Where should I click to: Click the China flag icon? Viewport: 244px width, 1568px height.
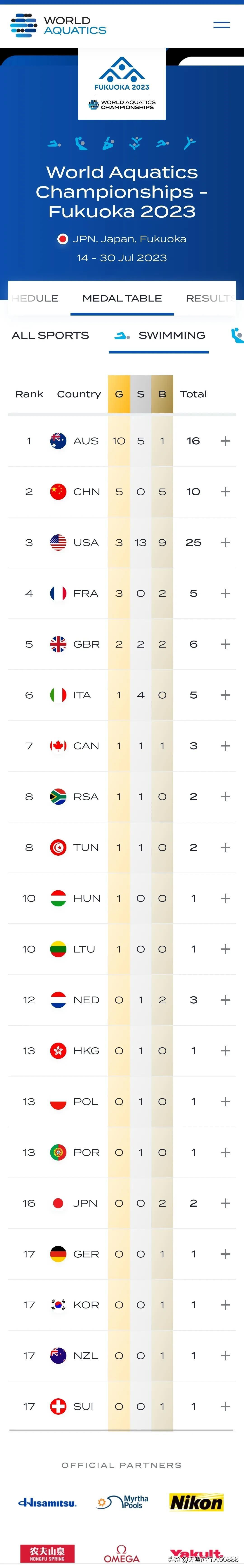point(58,492)
